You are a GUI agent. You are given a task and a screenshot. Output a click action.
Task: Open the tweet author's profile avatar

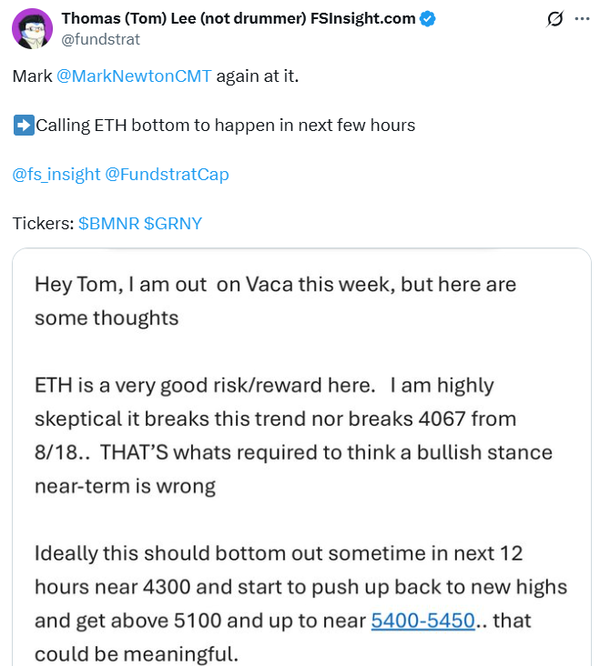[x=32, y=28]
